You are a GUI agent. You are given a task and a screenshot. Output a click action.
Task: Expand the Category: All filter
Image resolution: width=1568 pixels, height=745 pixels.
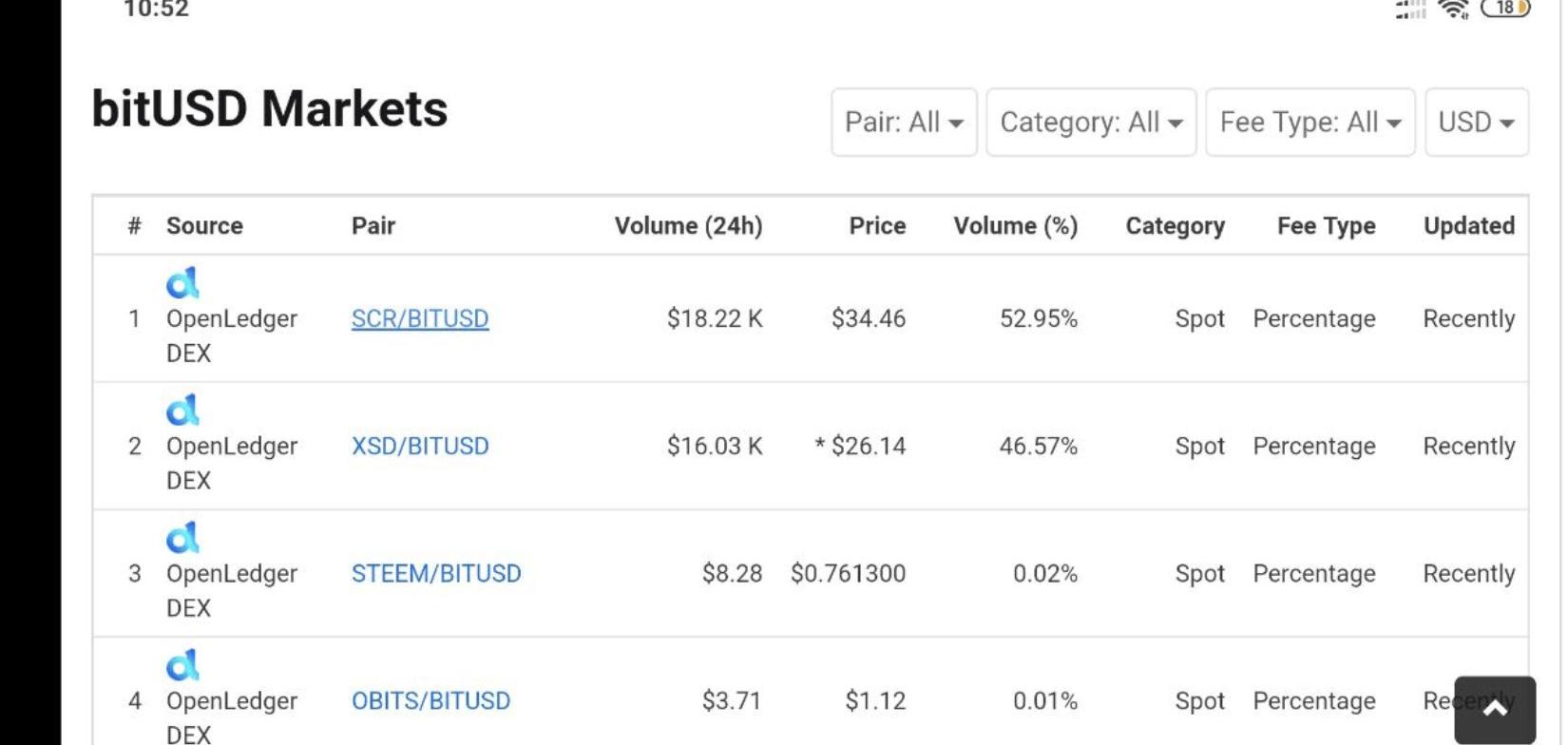click(1091, 123)
